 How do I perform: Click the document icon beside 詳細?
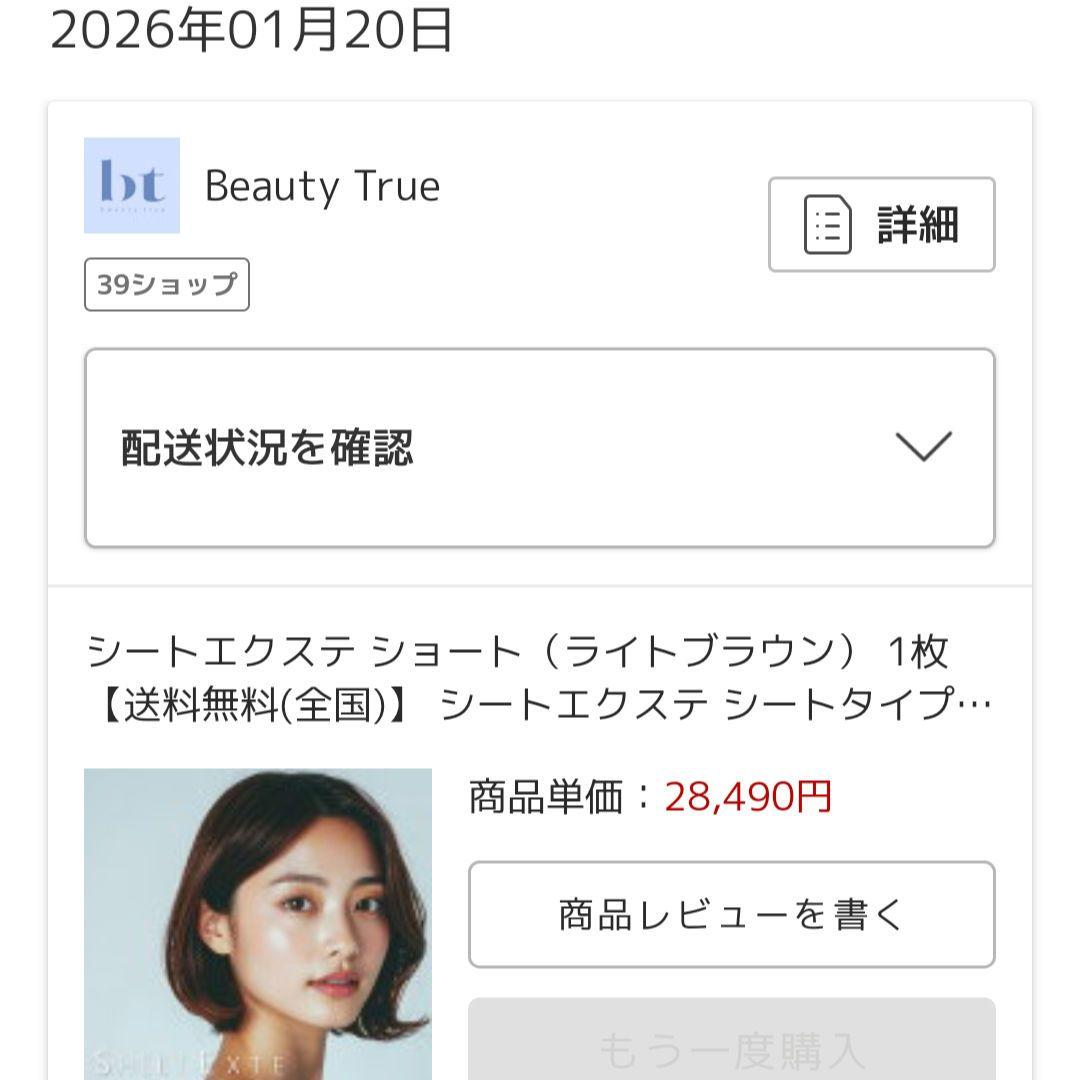[x=828, y=225]
